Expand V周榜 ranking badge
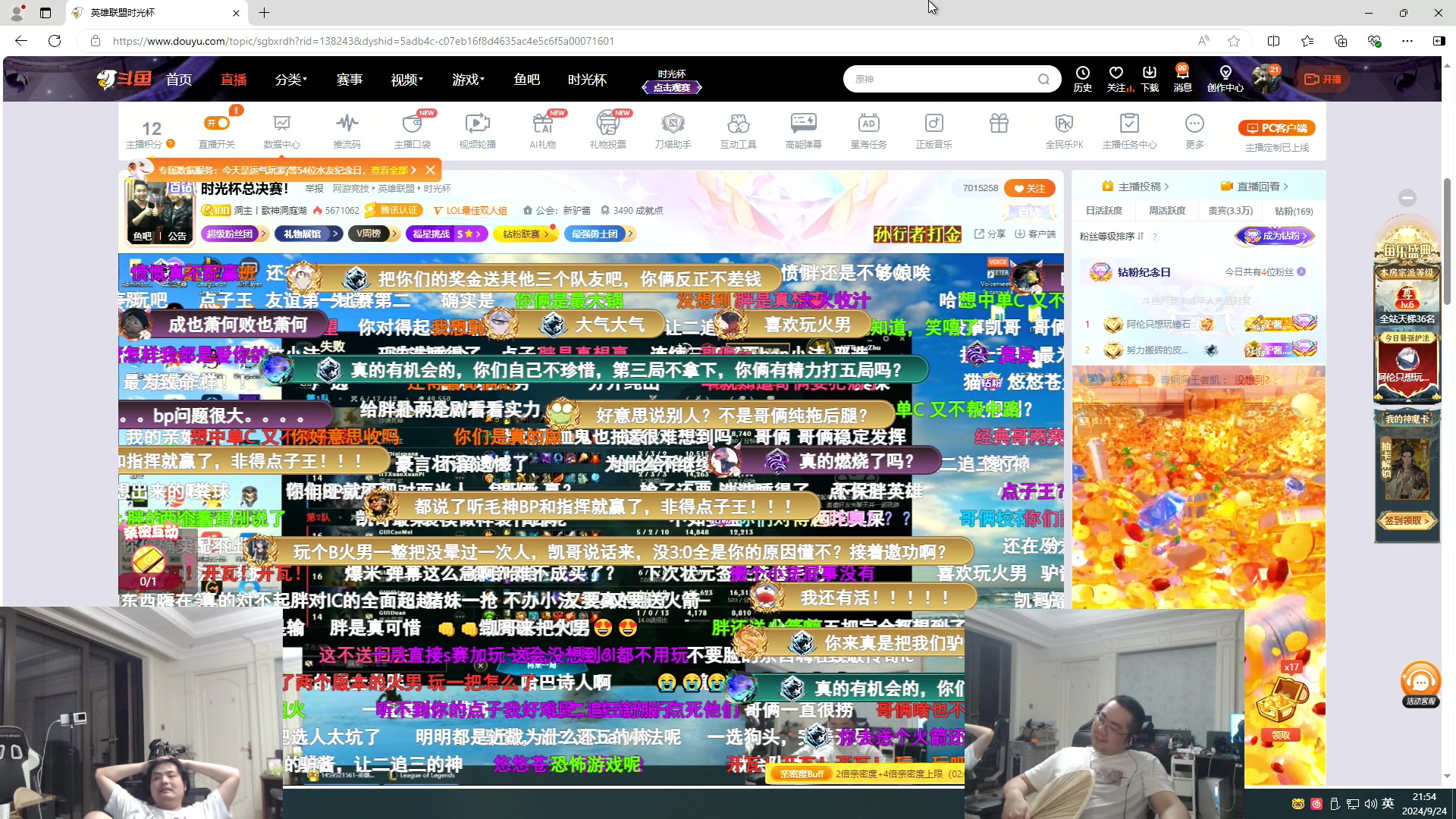The image size is (1456, 819). 374,234
